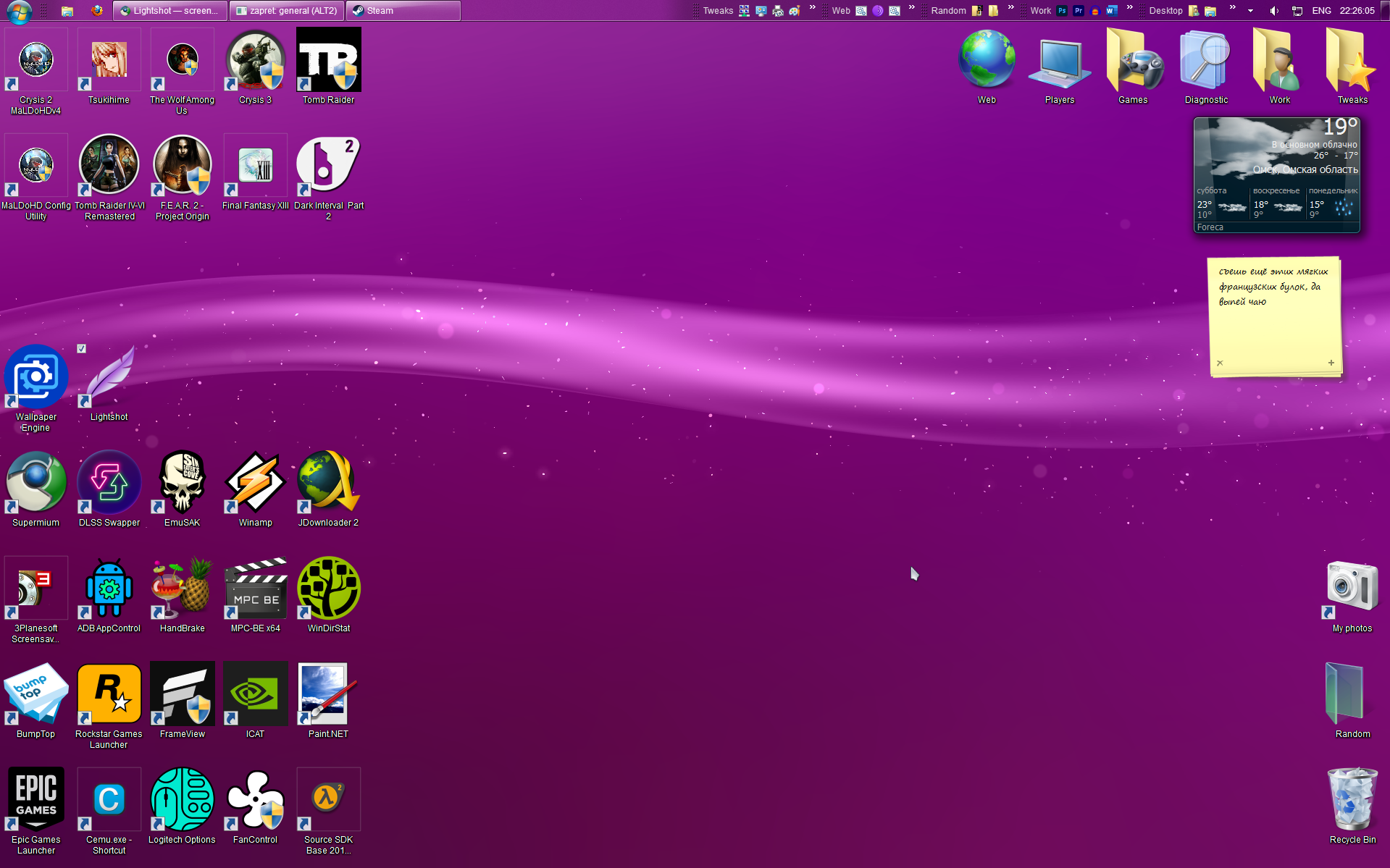Open the pinned Firefox taskbar icon
Image resolution: width=1390 pixels, height=868 pixels.
click(97, 11)
